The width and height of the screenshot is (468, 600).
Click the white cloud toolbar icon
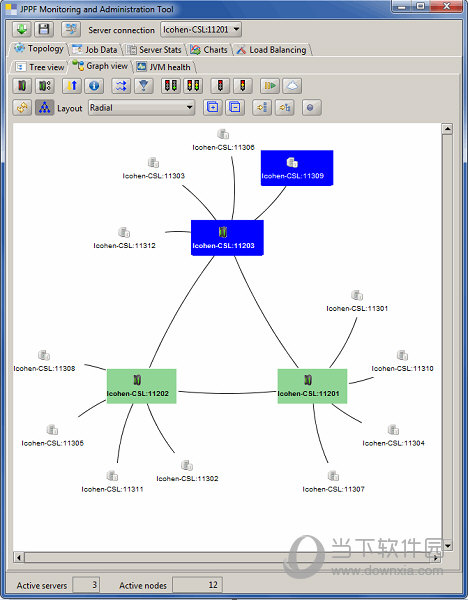tap(292, 86)
